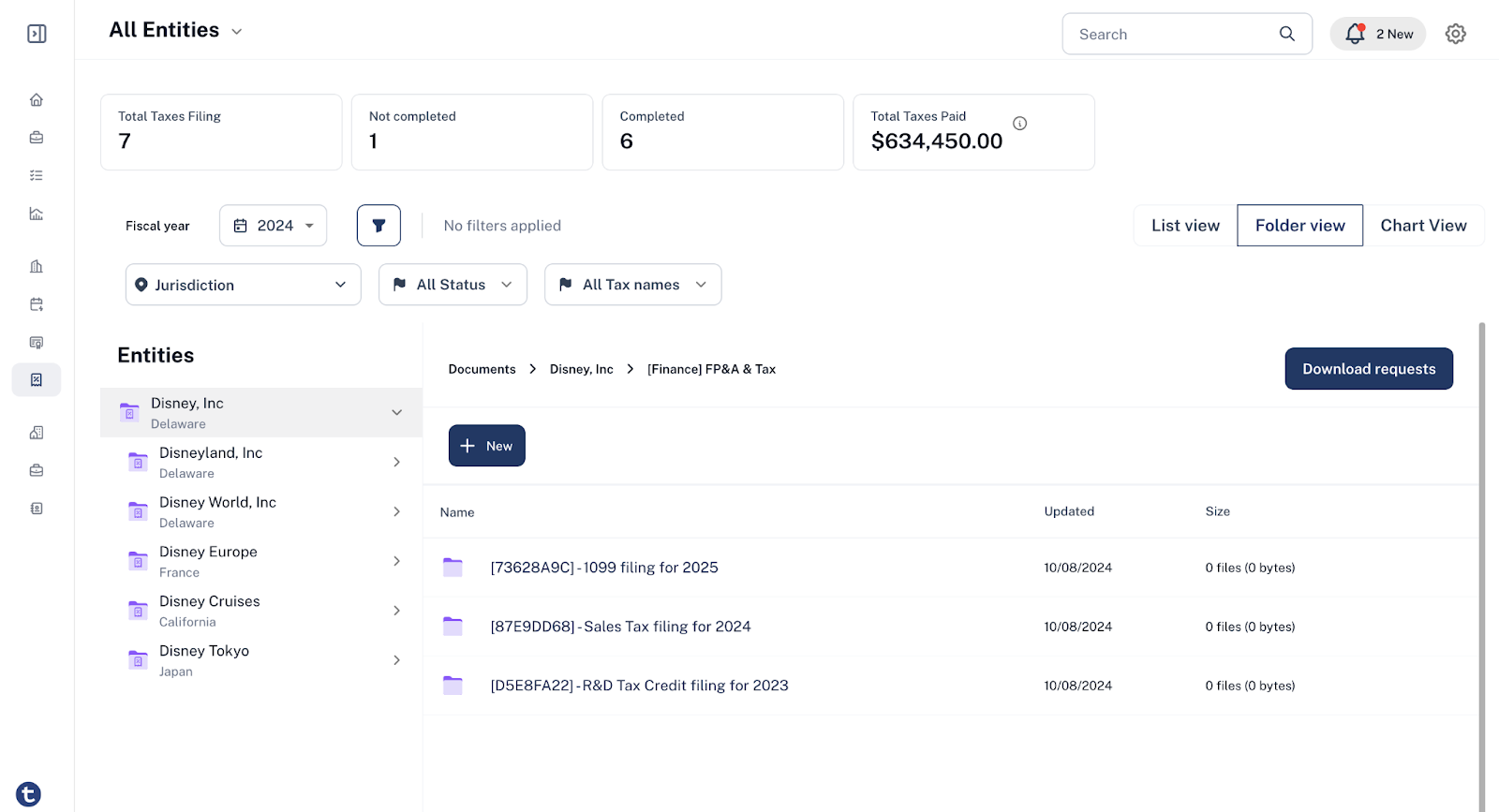Select the highlighted tax receipt sidebar icon
This screenshot has width=1499, height=812.
(37, 380)
